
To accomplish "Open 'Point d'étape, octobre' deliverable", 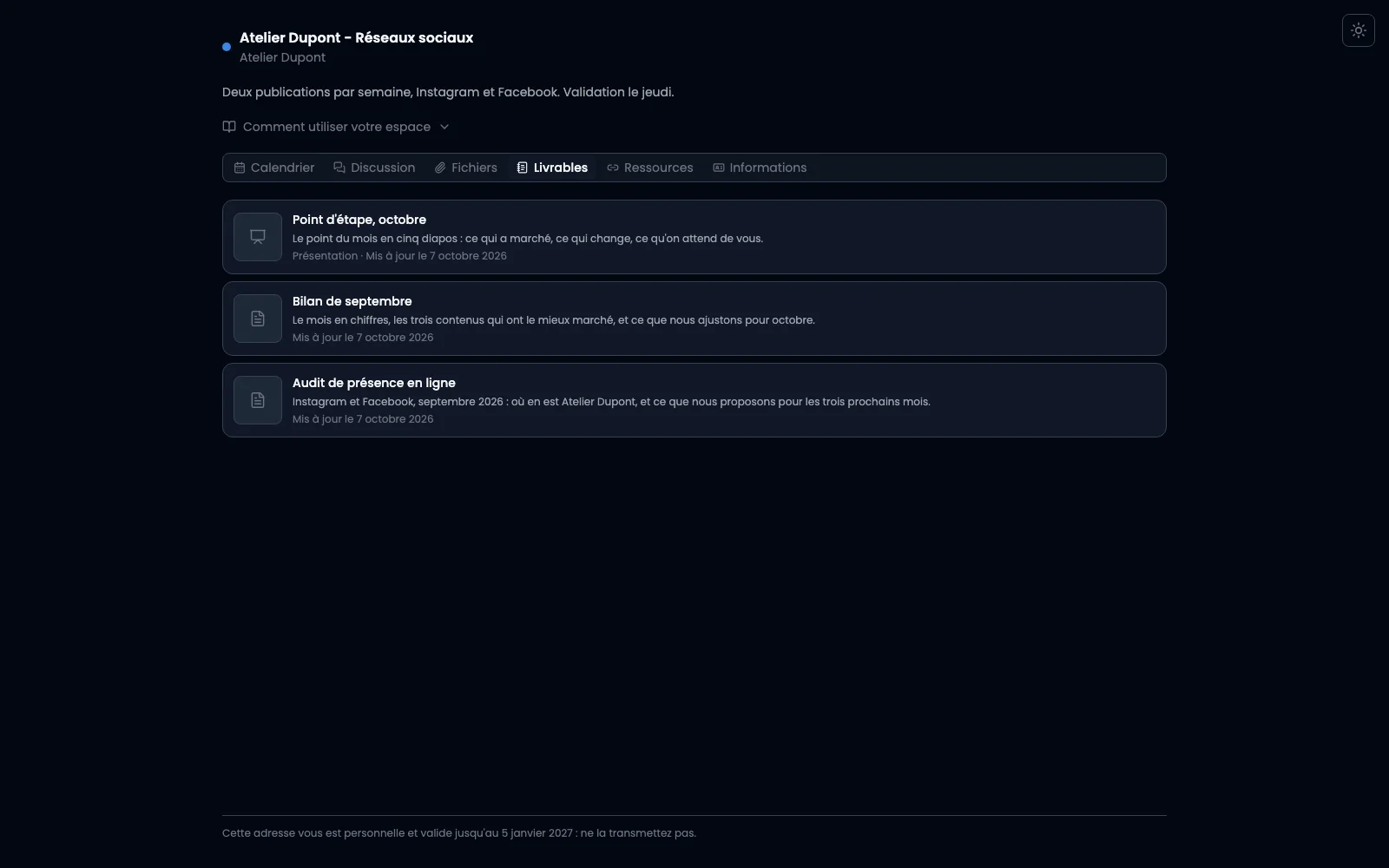I will coord(694,237).
